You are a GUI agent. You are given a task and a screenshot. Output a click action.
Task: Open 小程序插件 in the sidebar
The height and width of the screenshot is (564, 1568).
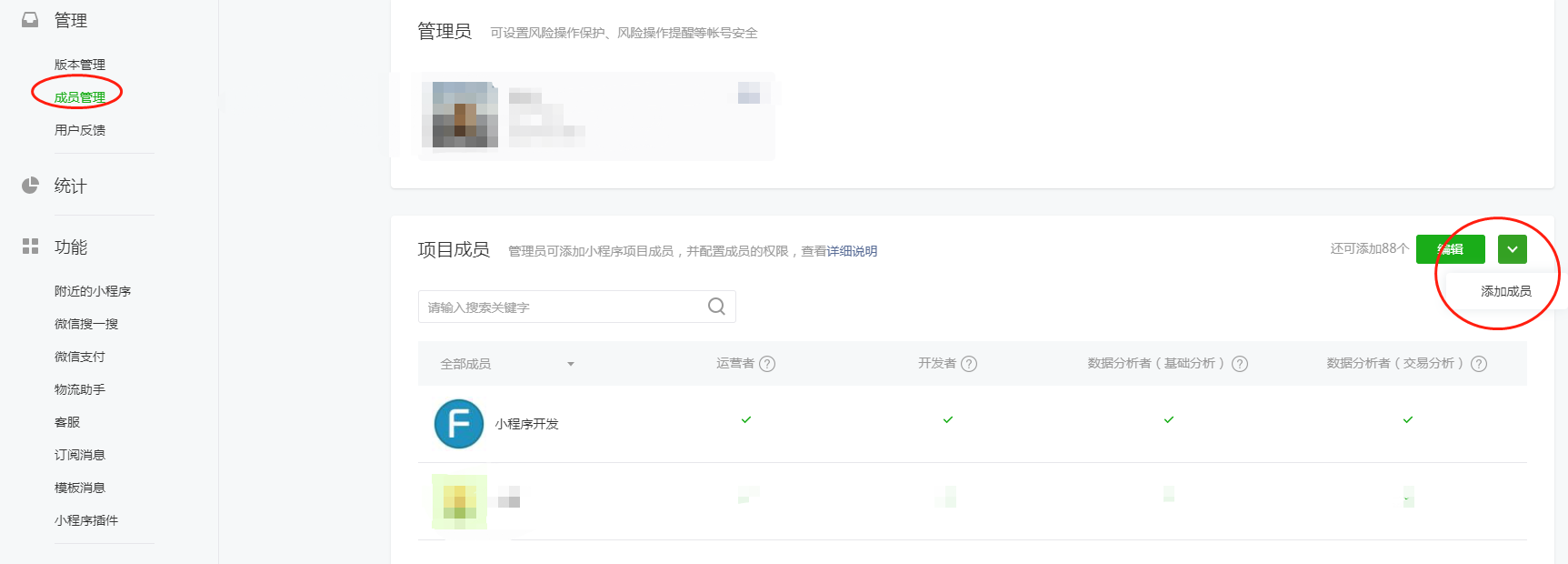point(86,520)
